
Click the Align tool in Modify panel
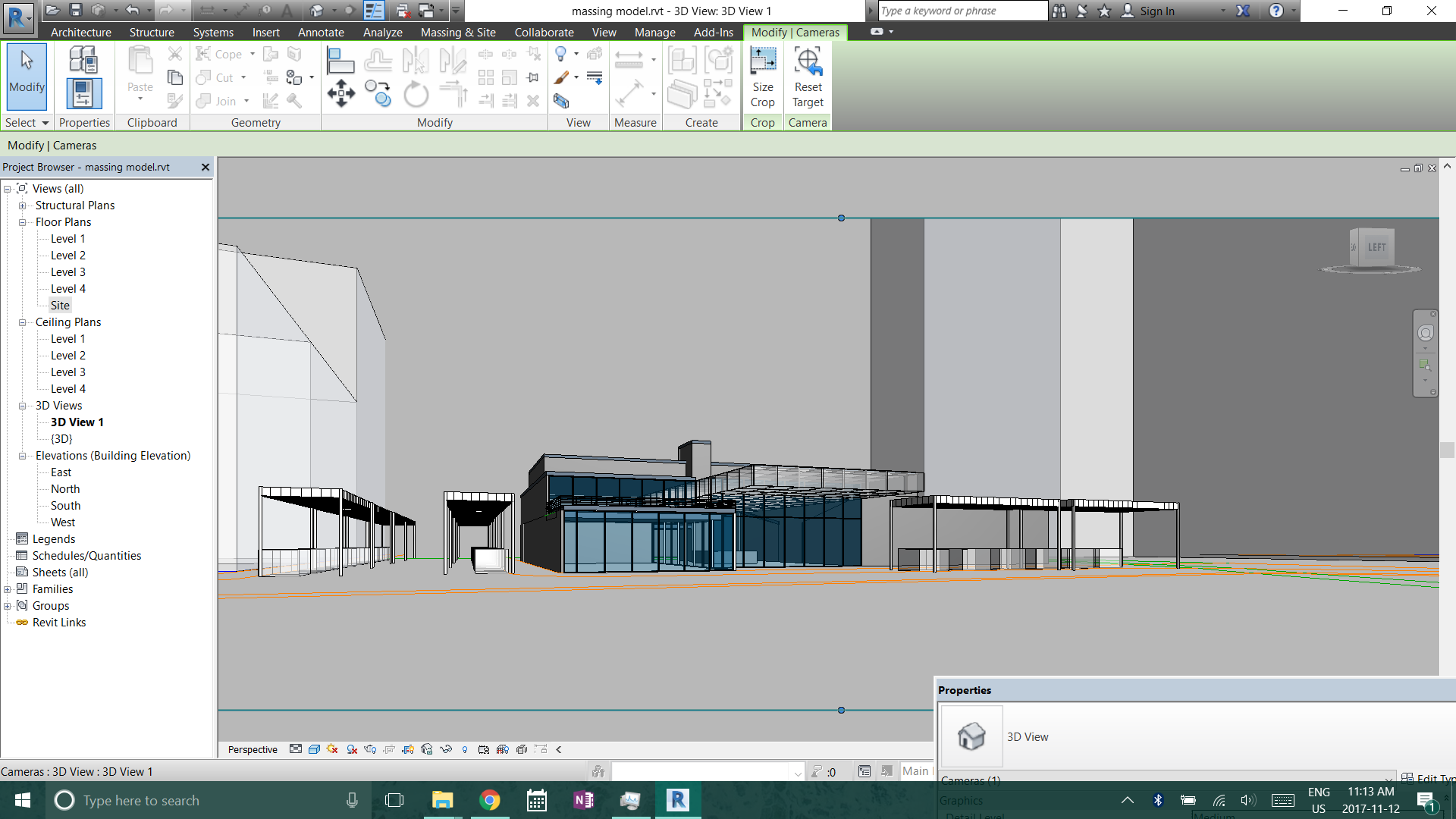pyautogui.click(x=340, y=59)
